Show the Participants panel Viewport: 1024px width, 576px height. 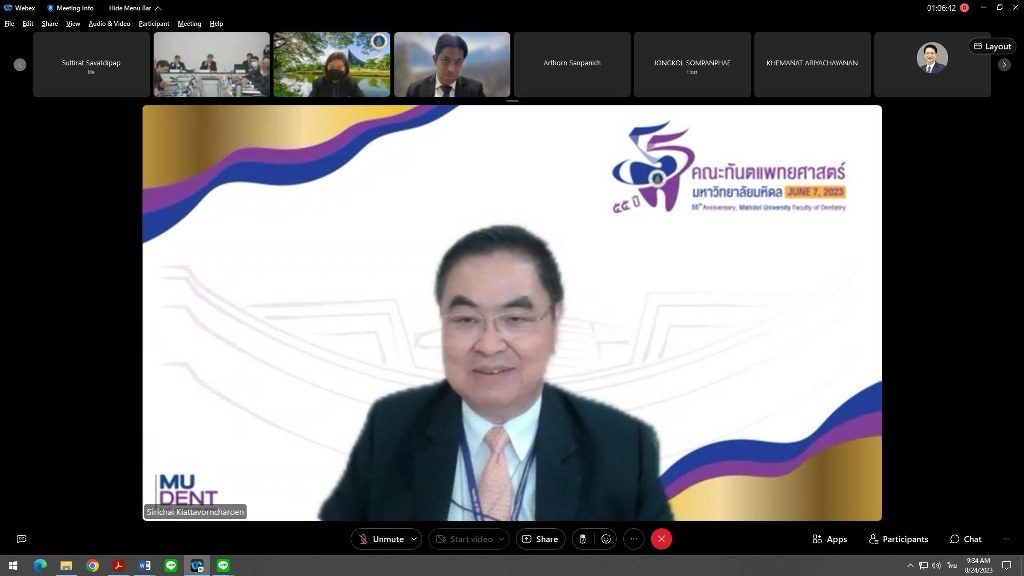[x=898, y=539]
